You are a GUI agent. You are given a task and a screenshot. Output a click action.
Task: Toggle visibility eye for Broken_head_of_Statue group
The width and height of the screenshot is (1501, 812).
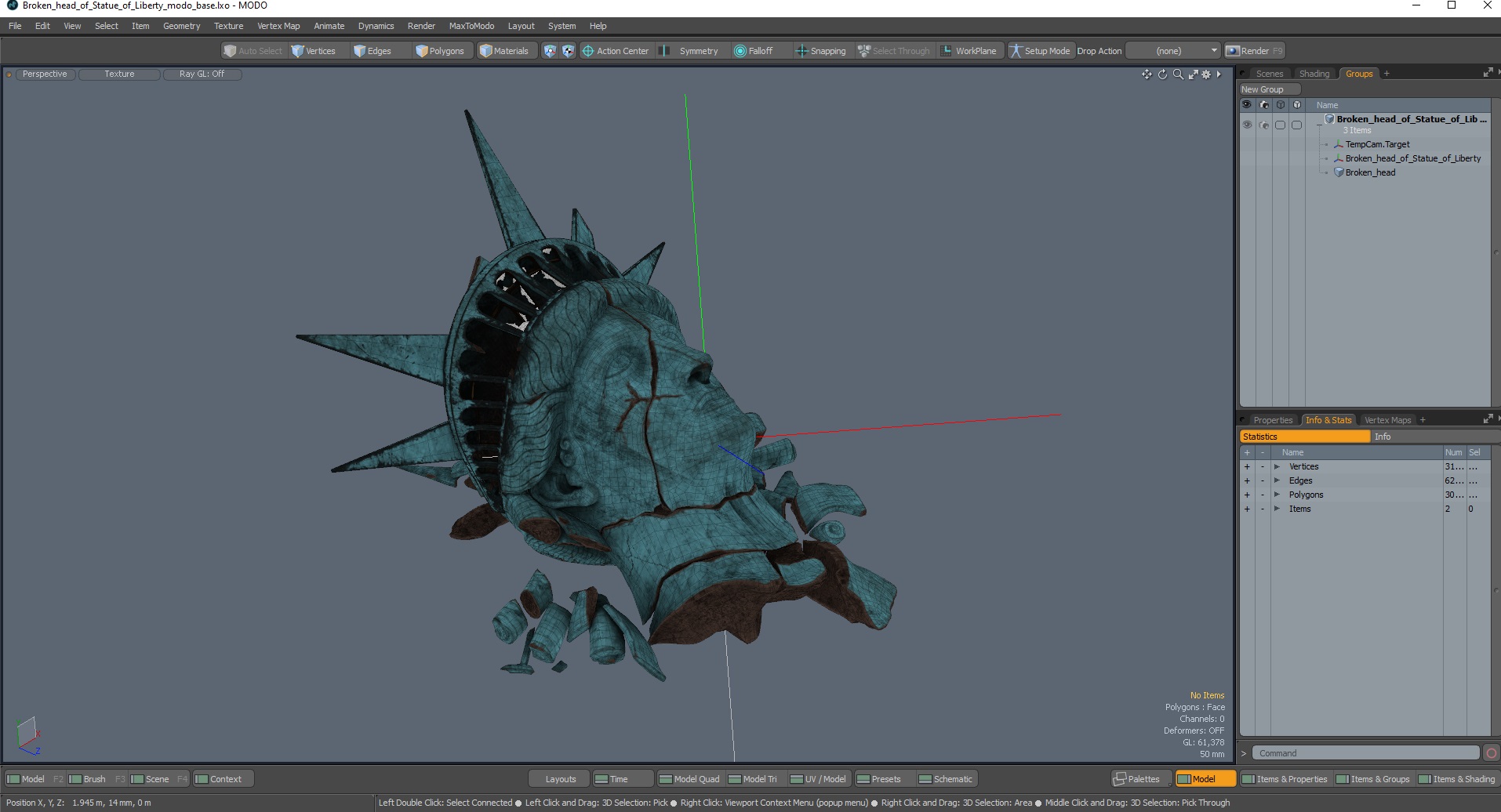1247,125
